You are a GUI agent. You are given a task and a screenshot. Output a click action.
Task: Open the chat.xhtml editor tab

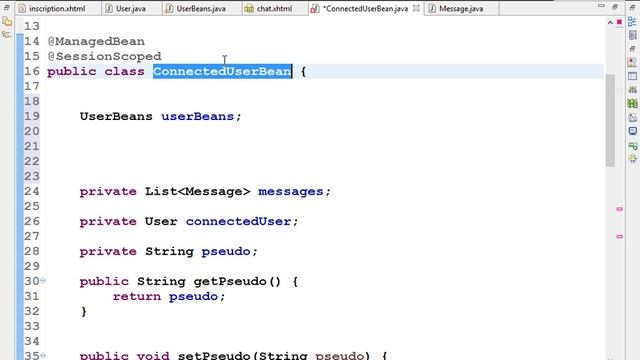coord(269,9)
